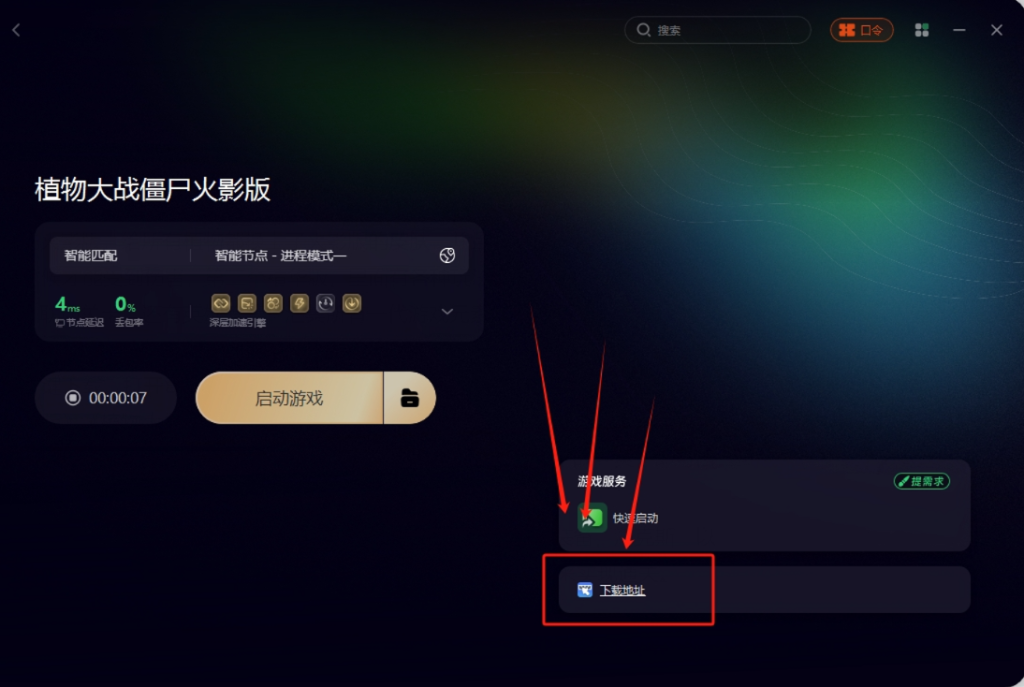Click the 搜索 search field
Screen dimensions: 1024x687
point(718,30)
